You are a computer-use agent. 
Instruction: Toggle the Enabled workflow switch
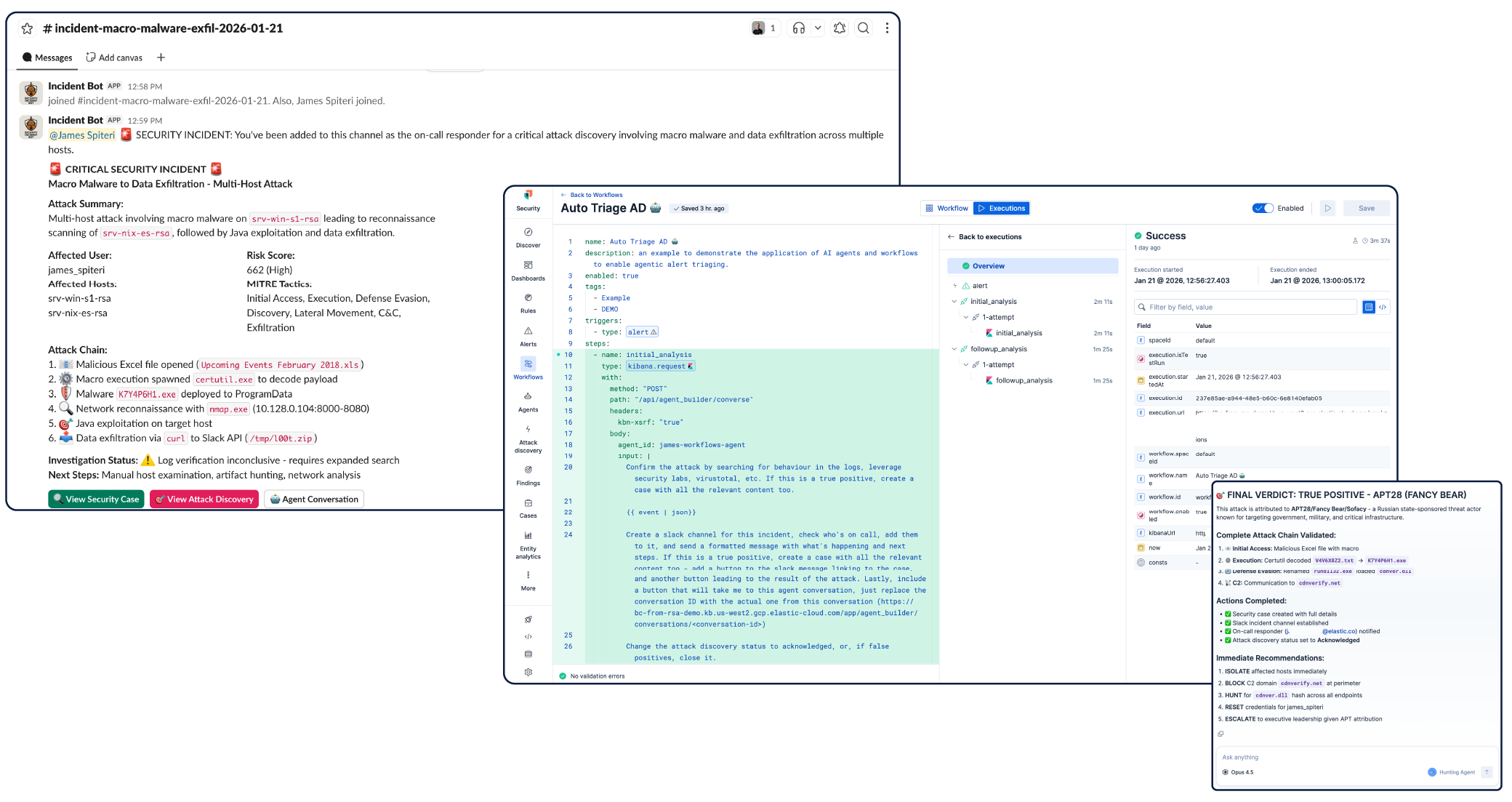[1263, 208]
